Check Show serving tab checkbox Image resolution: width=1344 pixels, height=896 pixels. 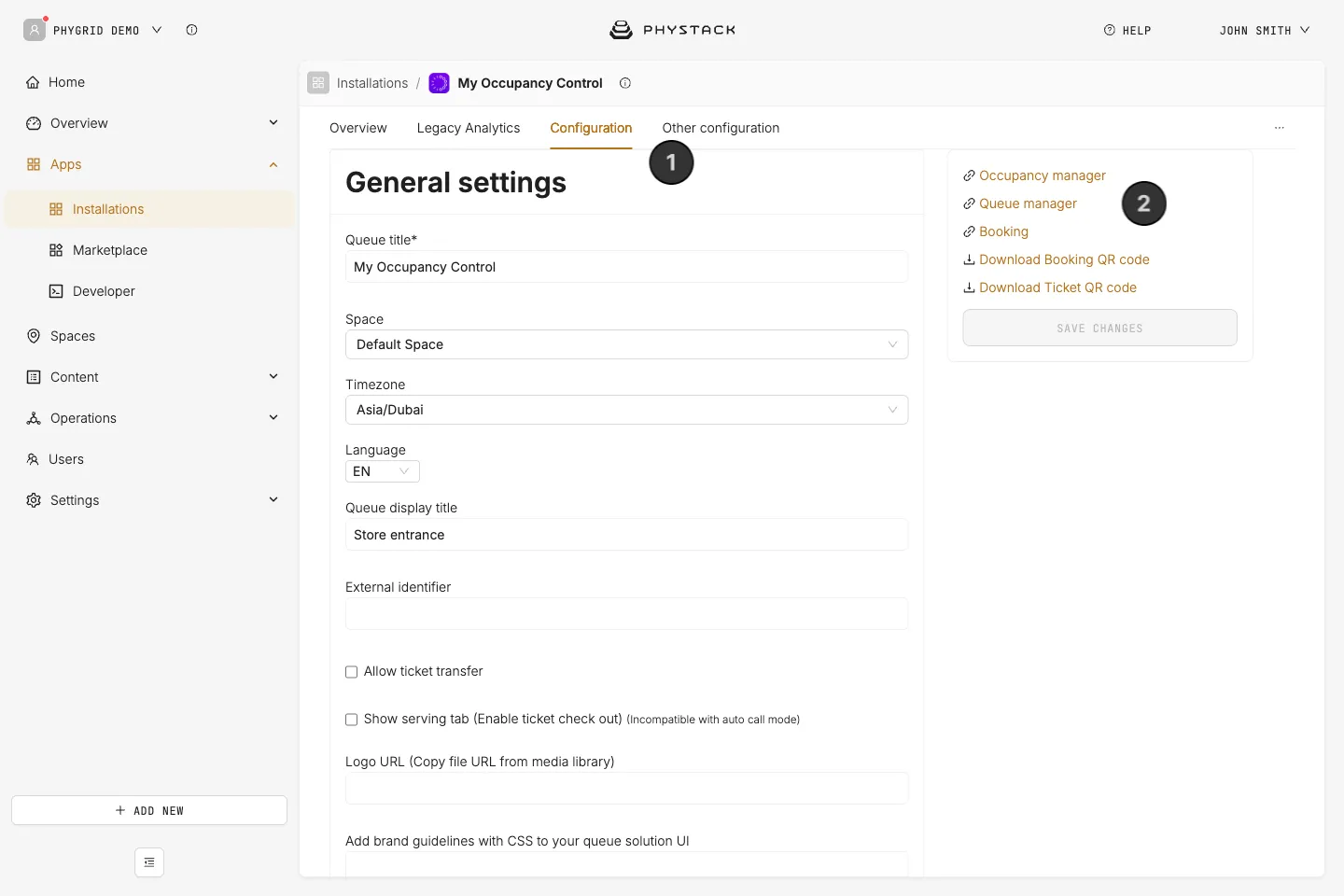pyautogui.click(x=352, y=720)
